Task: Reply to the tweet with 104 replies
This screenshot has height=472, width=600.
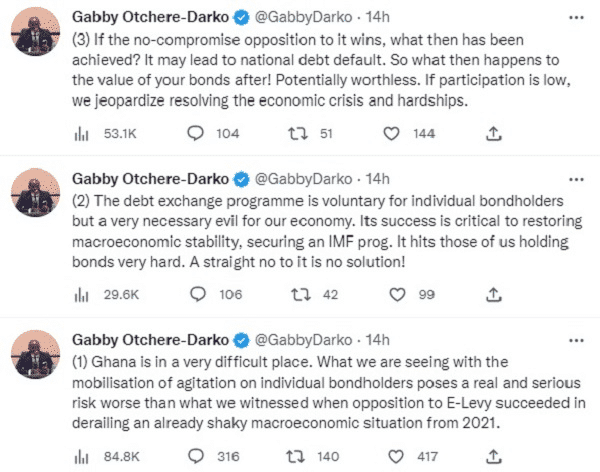Action: tap(198, 133)
